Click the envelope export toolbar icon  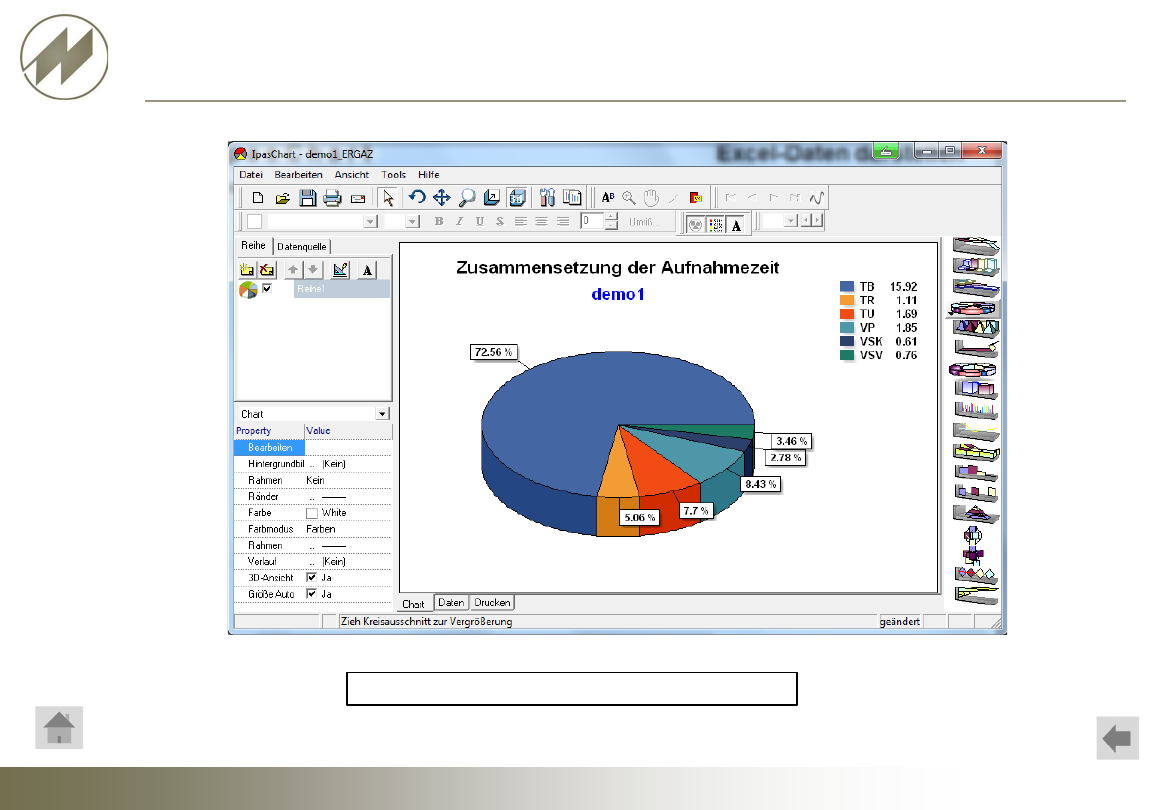(357, 198)
